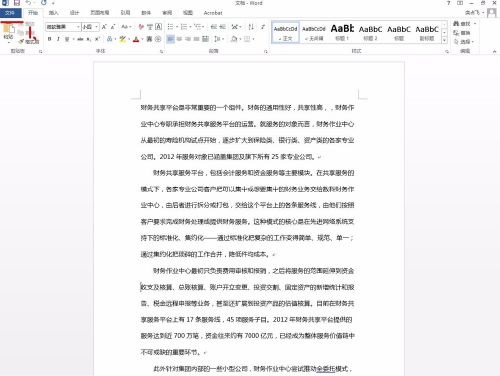
Task: Toggle Bold formatting
Action: click(x=49, y=39)
